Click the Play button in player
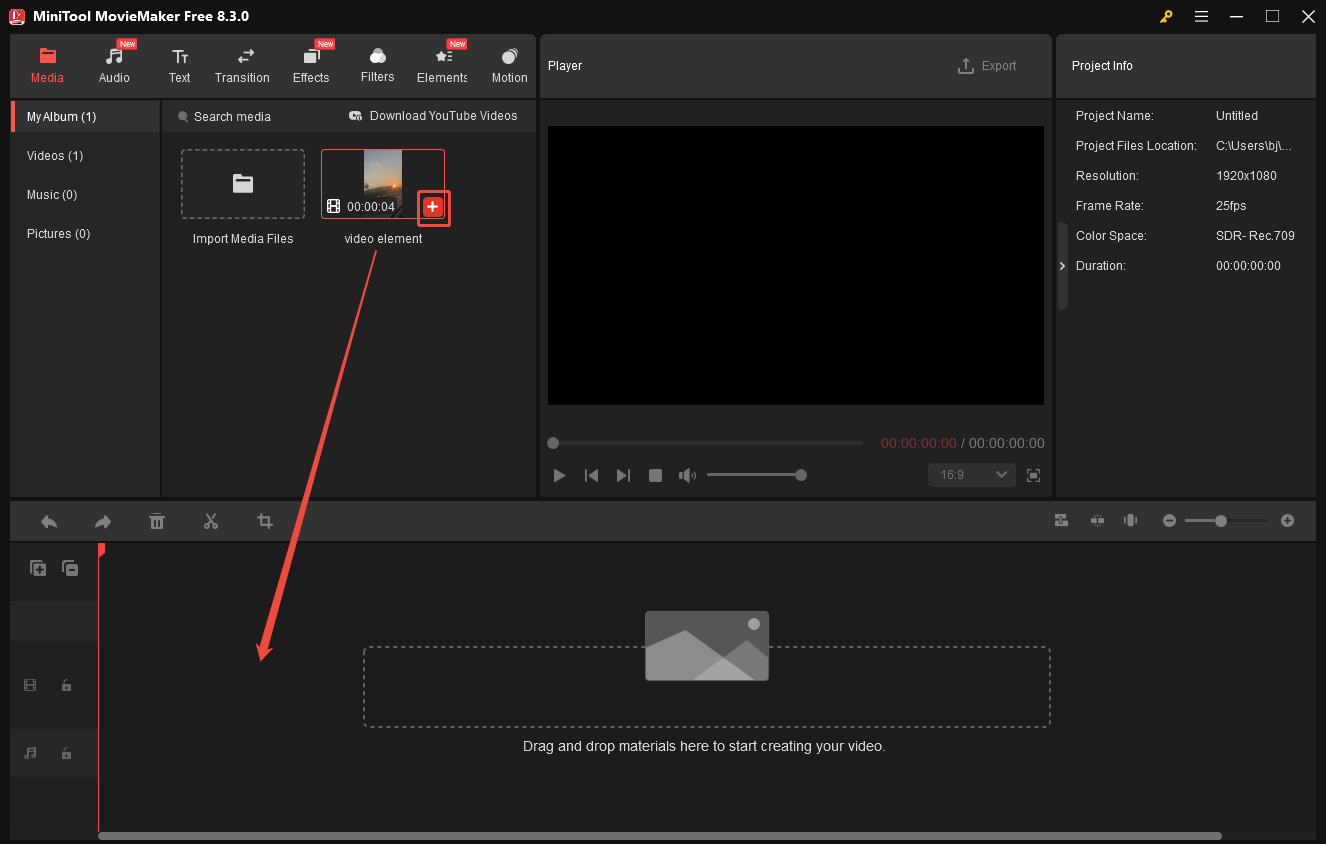 [560, 475]
